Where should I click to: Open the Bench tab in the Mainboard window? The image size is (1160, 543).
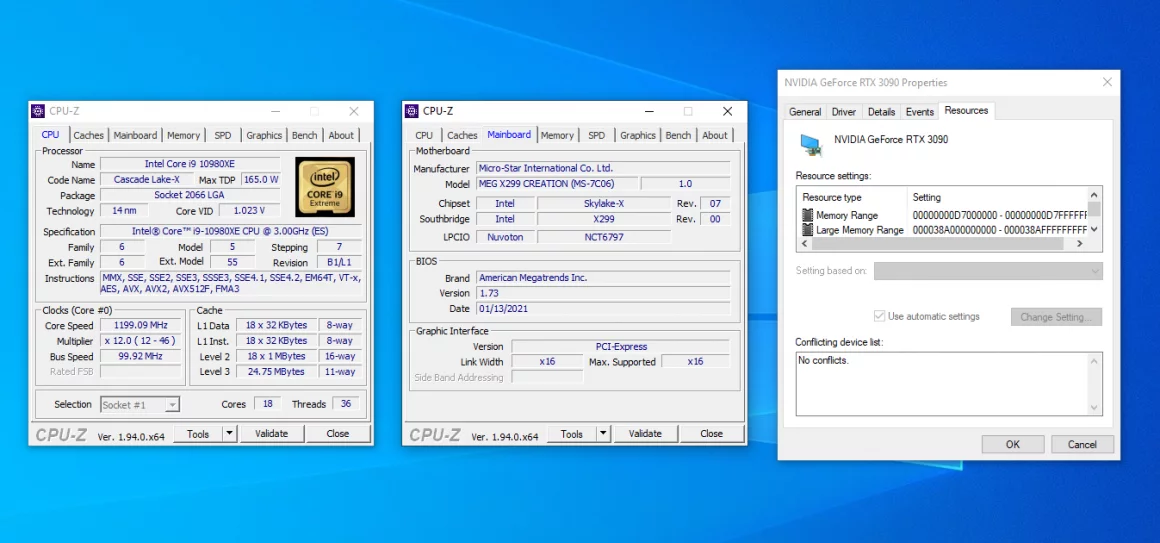click(x=678, y=135)
